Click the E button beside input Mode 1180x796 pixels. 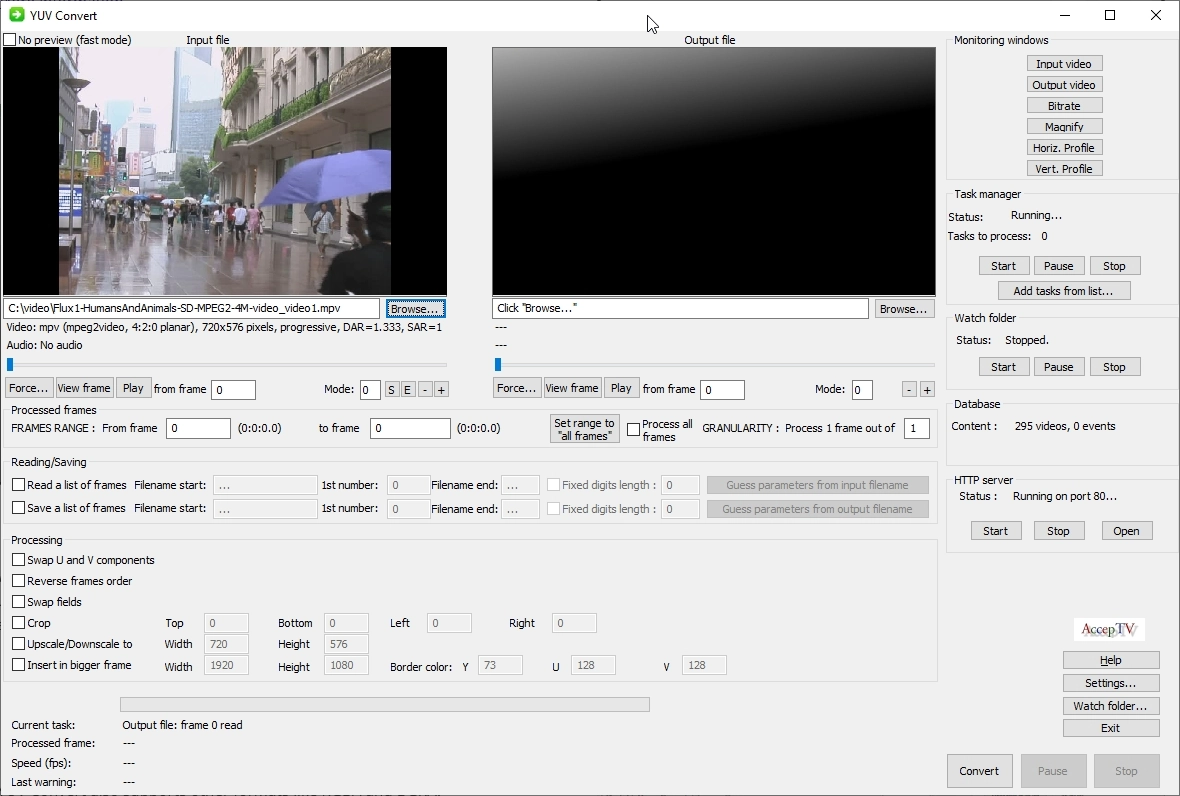click(x=408, y=390)
